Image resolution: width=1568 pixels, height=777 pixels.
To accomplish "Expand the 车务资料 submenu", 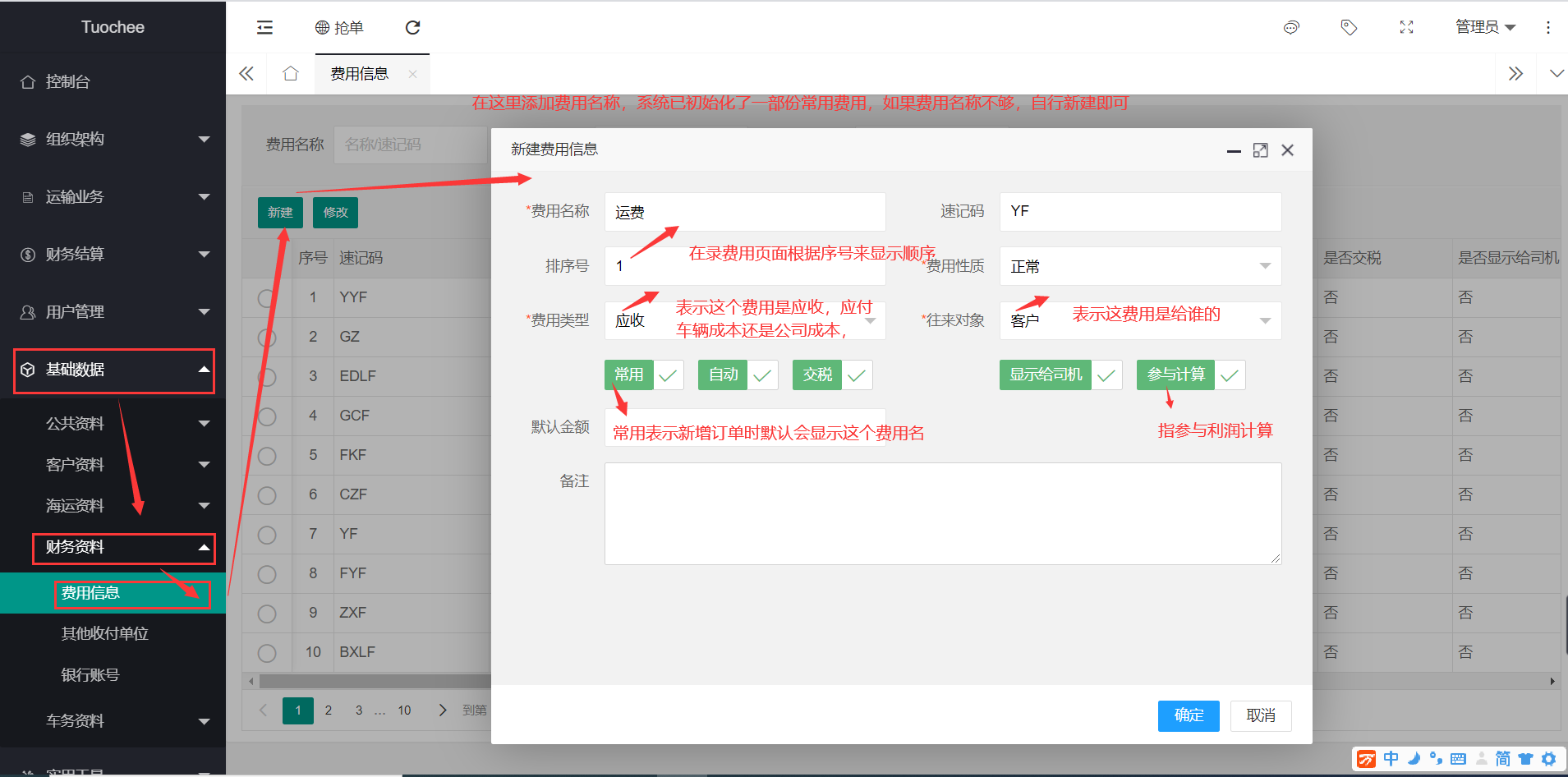I will (x=113, y=721).
